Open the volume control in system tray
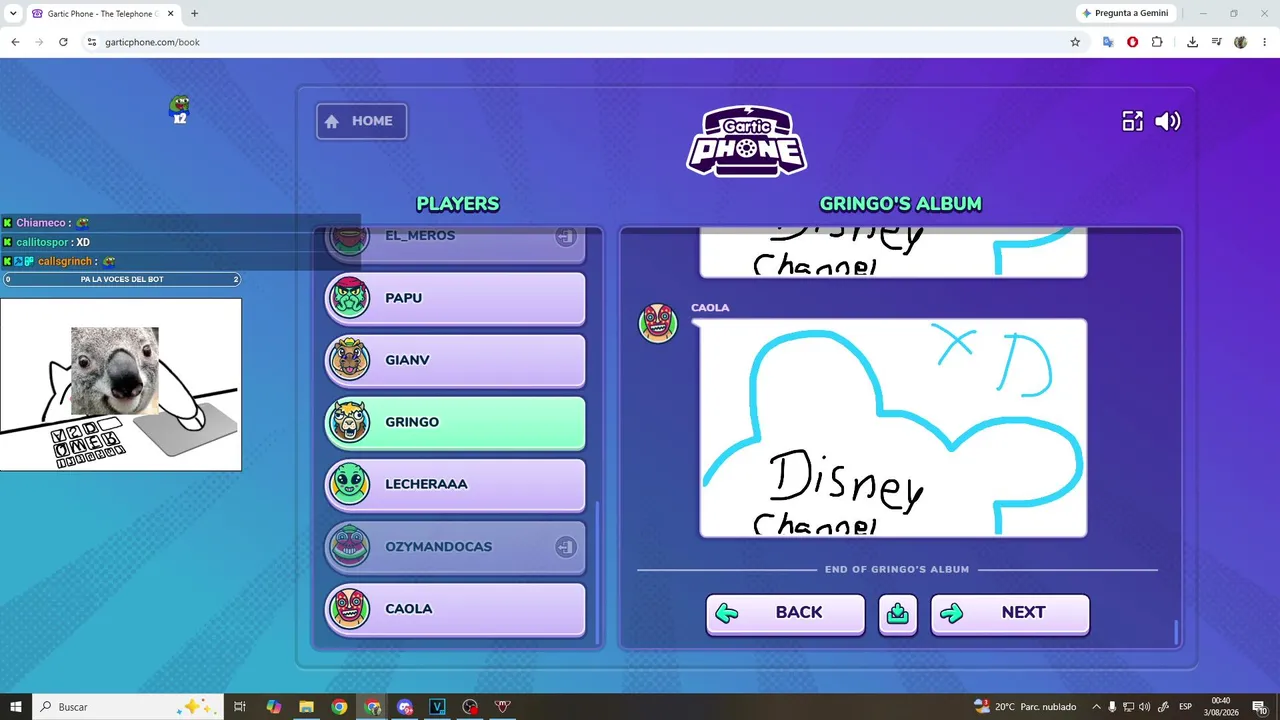1280x720 pixels. coord(1144,707)
